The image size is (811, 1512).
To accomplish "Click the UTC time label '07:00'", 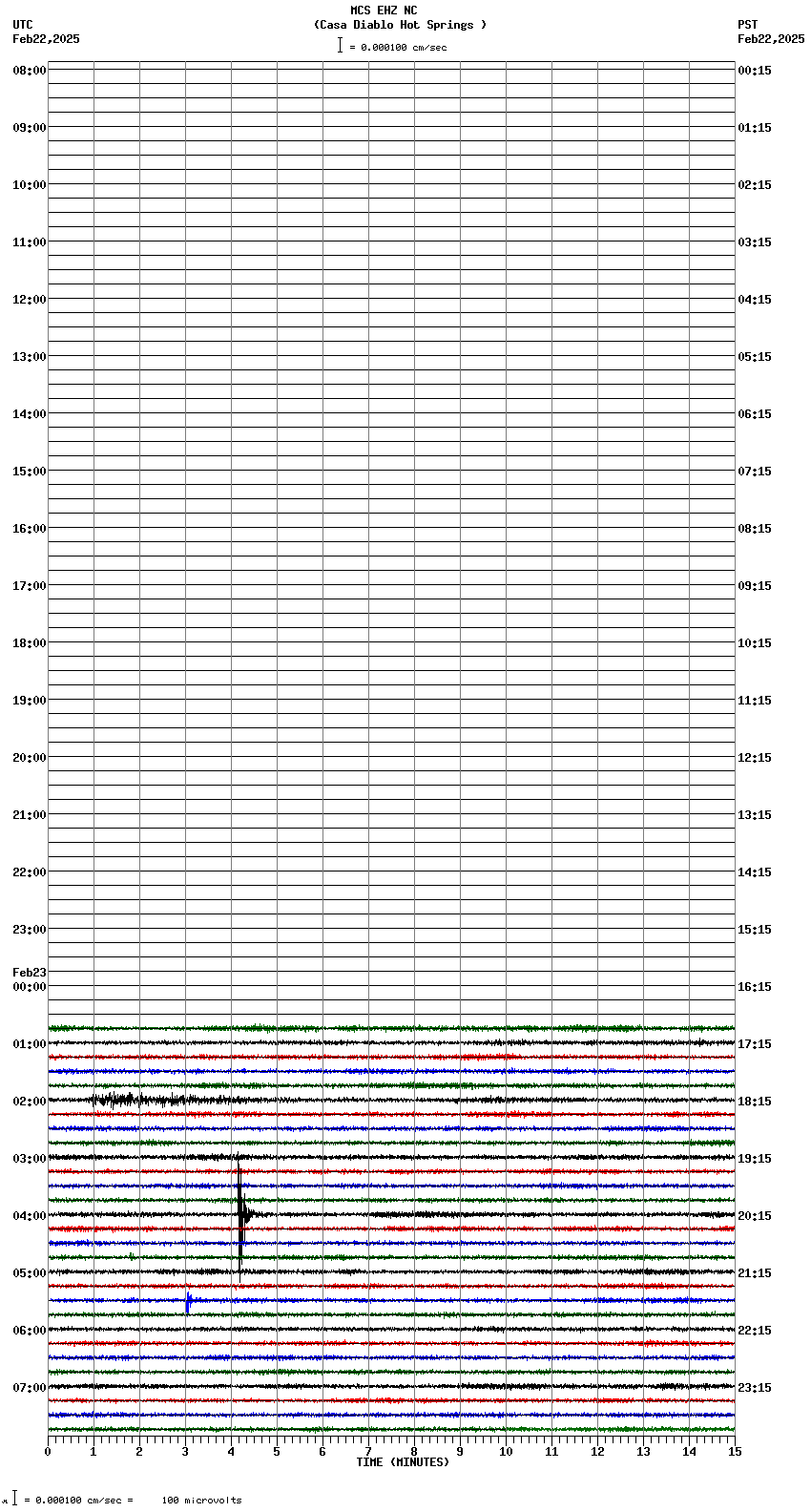I will [x=30, y=1388].
